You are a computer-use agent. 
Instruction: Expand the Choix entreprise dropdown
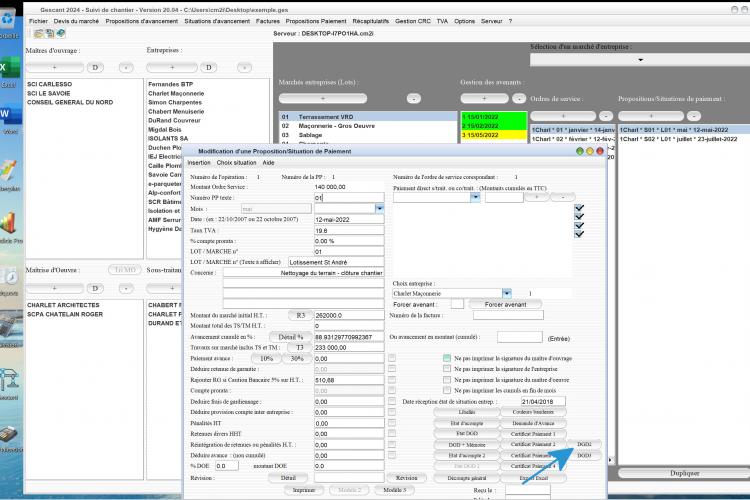507,293
